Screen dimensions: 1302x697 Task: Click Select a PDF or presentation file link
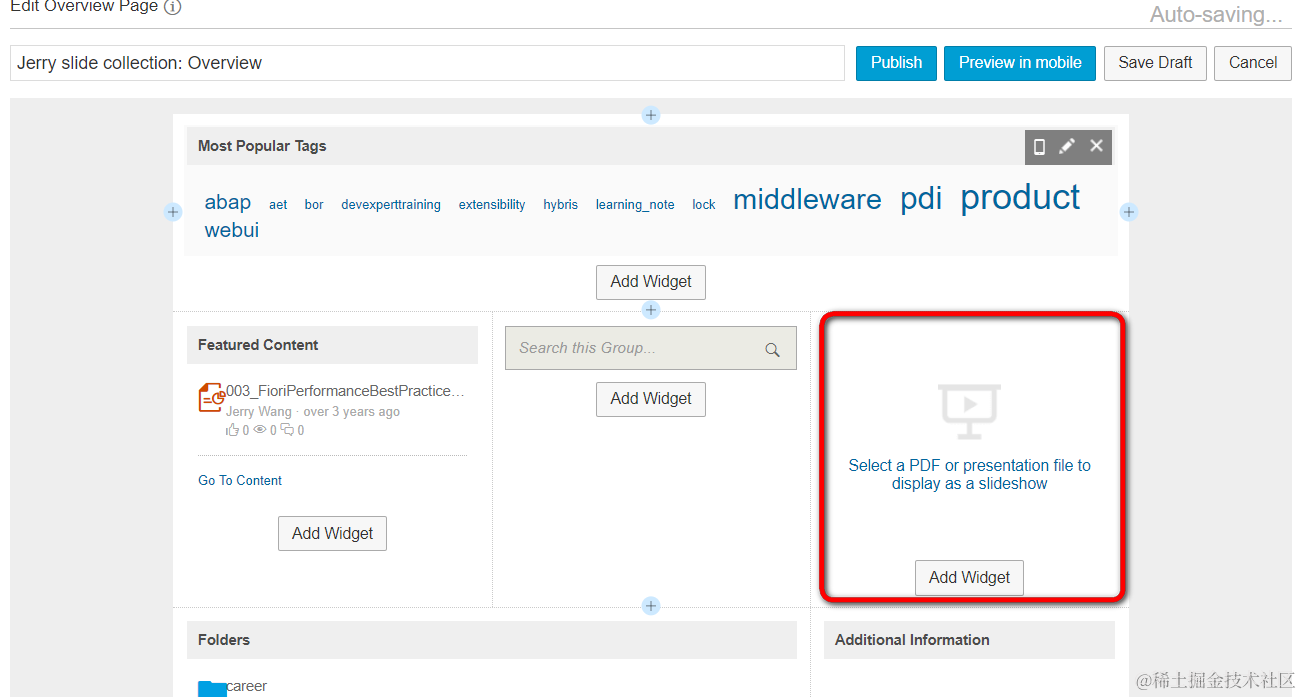click(969, 475)
